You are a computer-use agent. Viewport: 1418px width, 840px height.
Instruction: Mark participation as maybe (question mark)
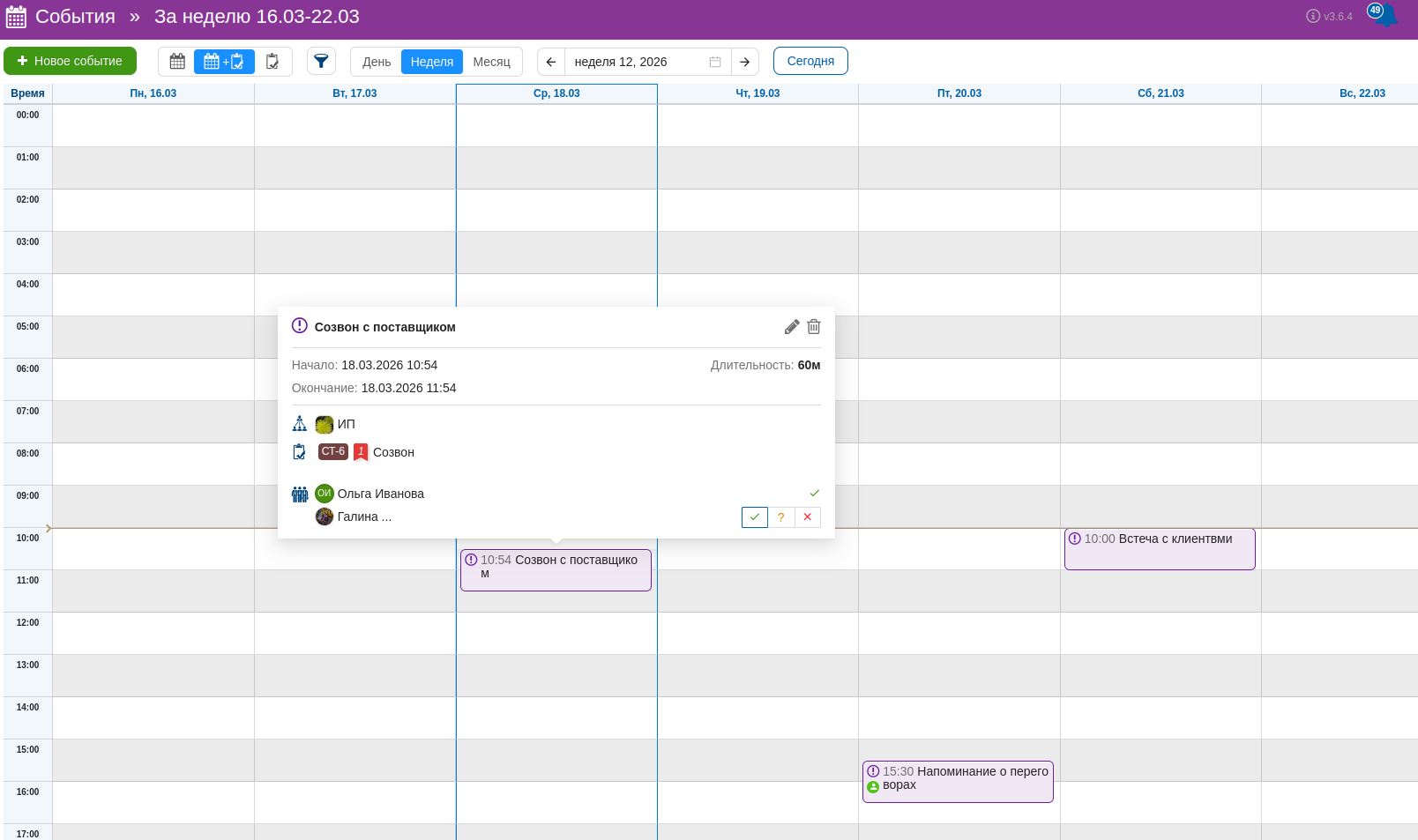click(781, 517)
